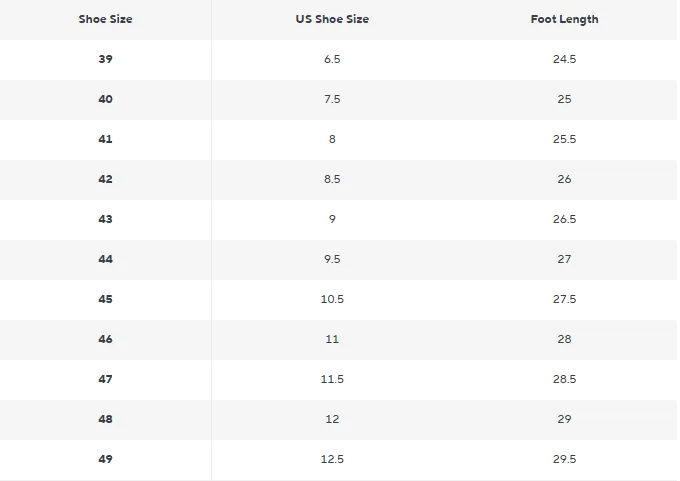Click the Shoe Size column header
Viewport: 680px width, 481px height.
pos(106,19)
